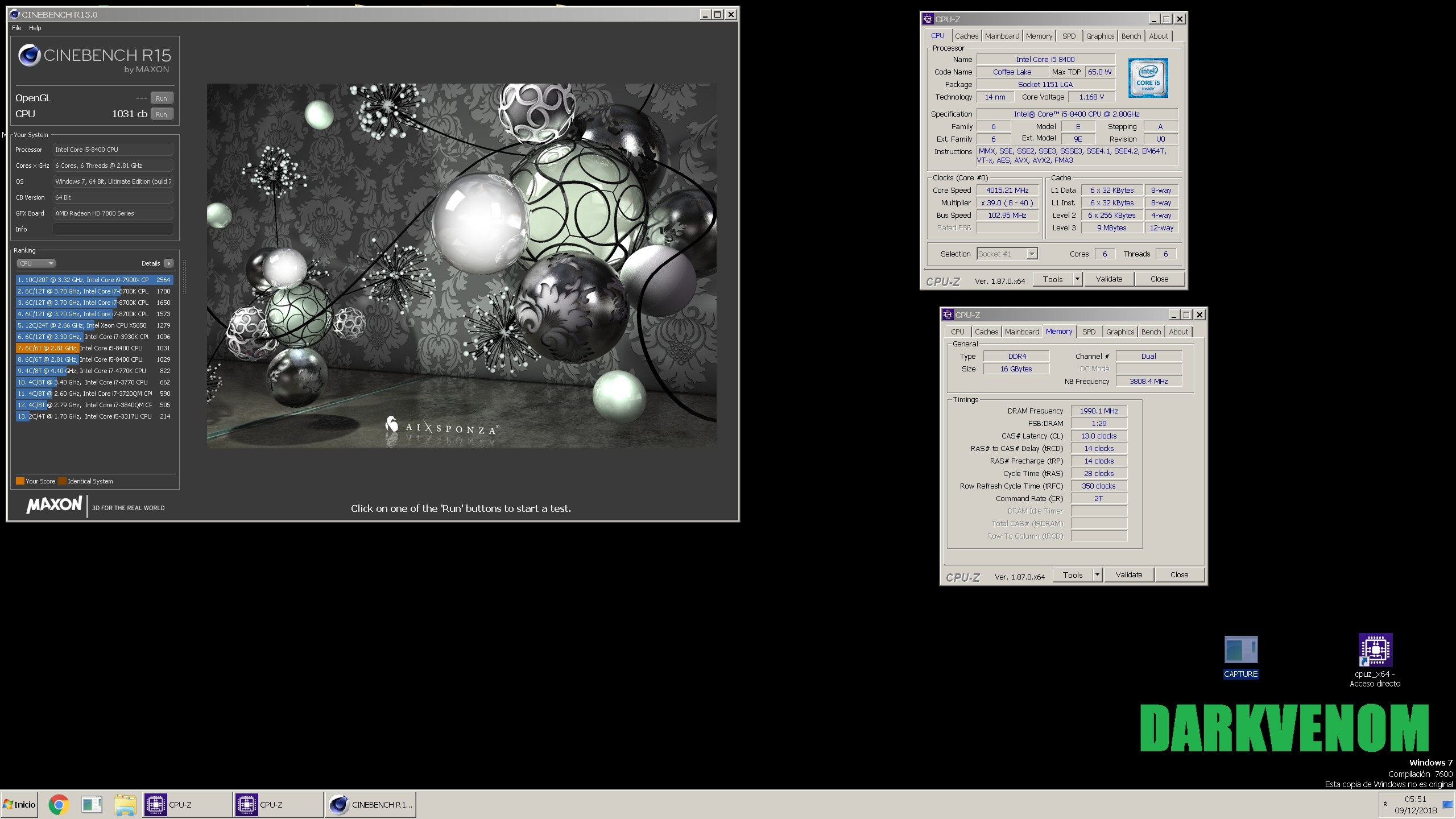Click Close button in top CPU-Z window
Viewport: 1456px width, 819px height.
tap(1159, 279)
